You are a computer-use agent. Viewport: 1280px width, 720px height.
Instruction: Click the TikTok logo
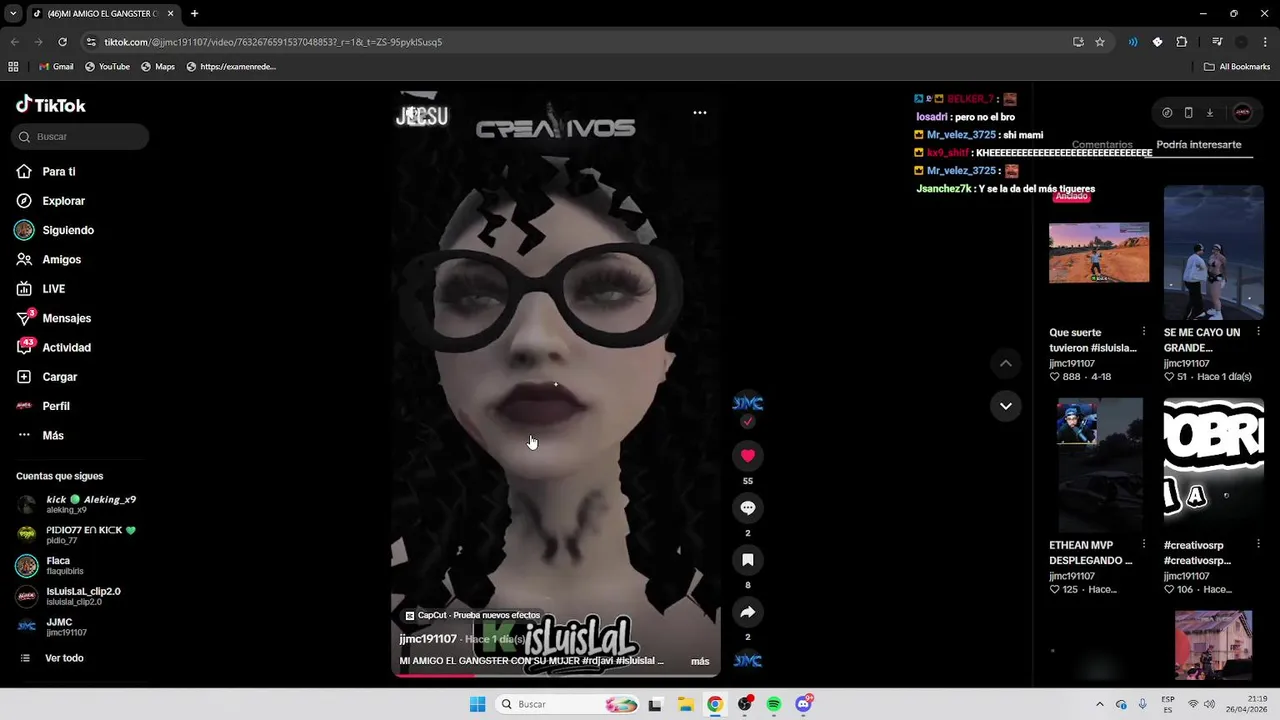pyautogui.click(x=51, y=105)
